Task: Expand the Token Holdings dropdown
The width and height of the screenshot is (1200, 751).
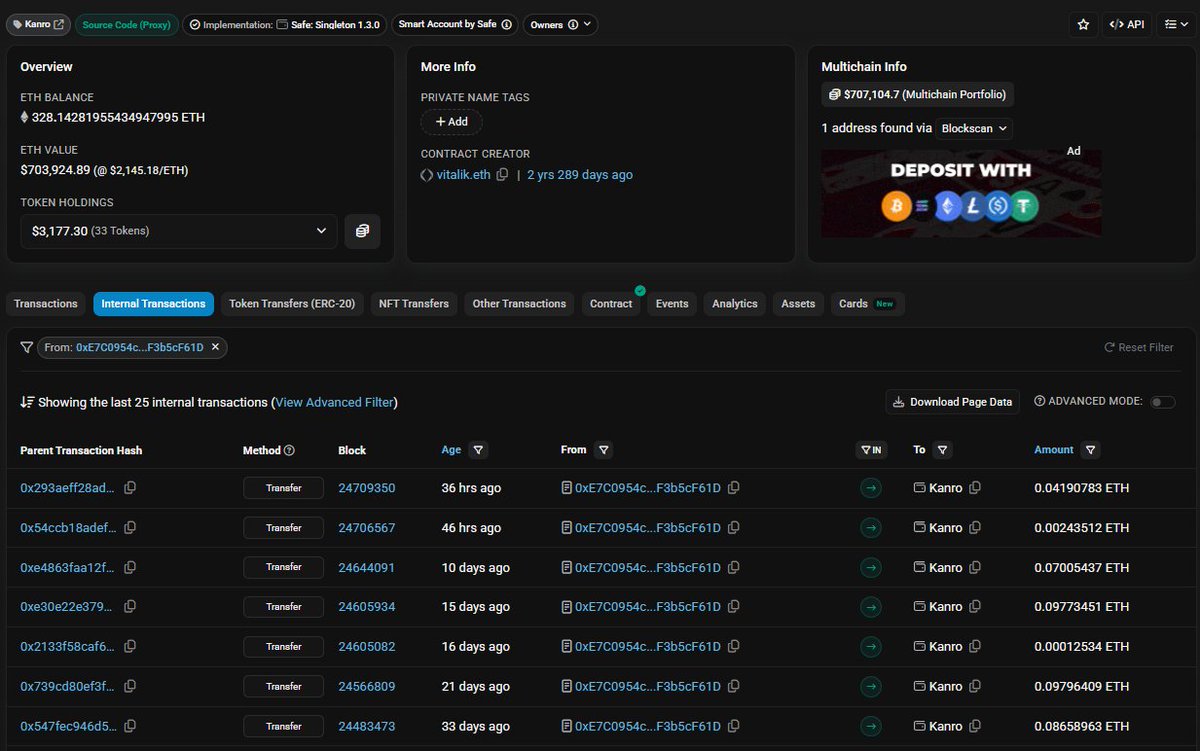Action: (179, 231)
